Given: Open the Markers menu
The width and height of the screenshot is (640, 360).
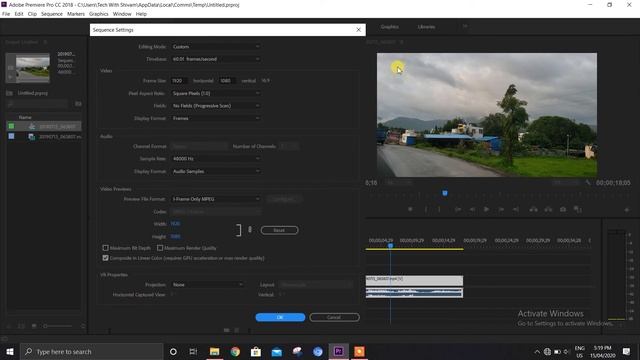Looking at the screenshot, I should (x=76, y=14).
